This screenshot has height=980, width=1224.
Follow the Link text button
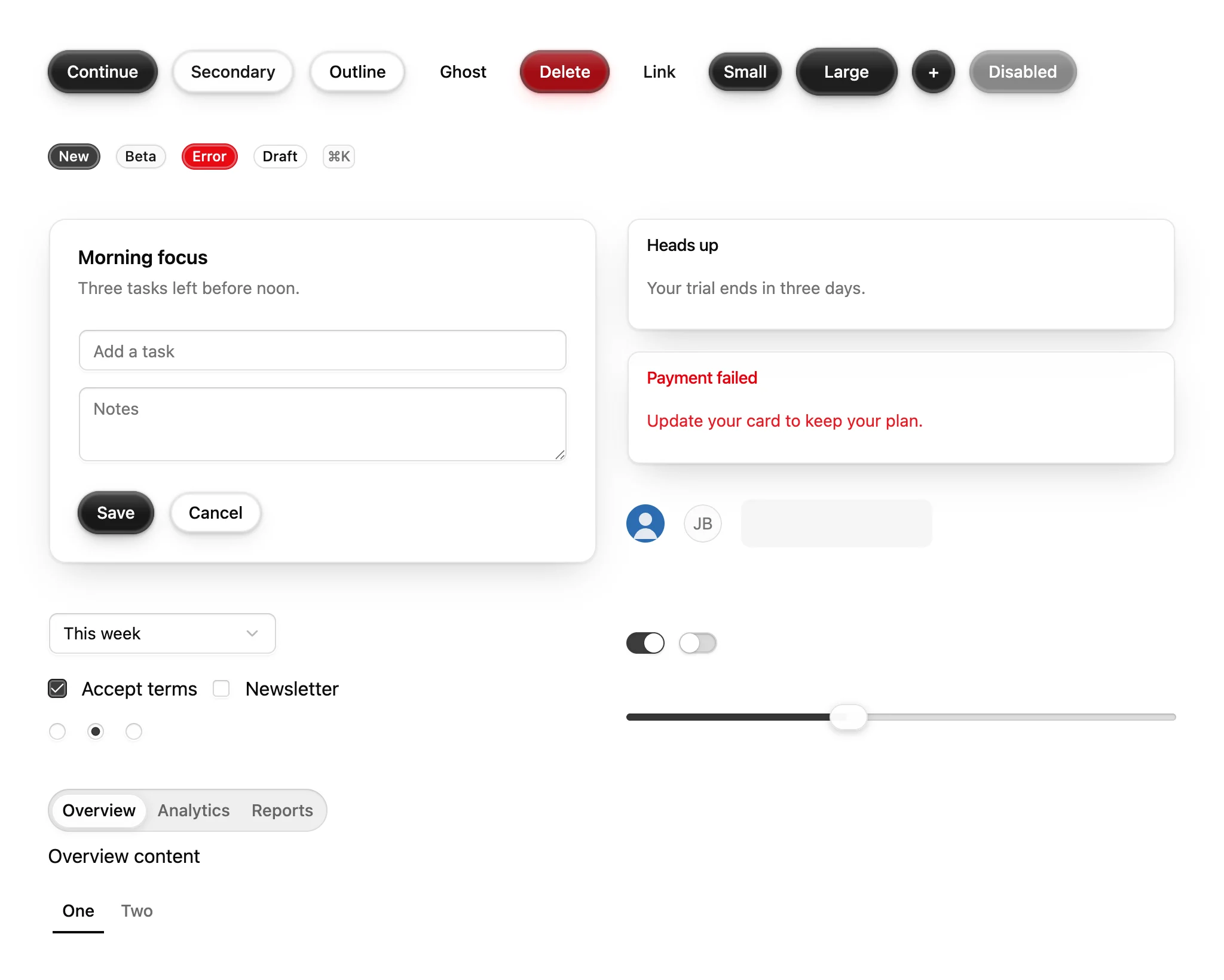[659, 72]
